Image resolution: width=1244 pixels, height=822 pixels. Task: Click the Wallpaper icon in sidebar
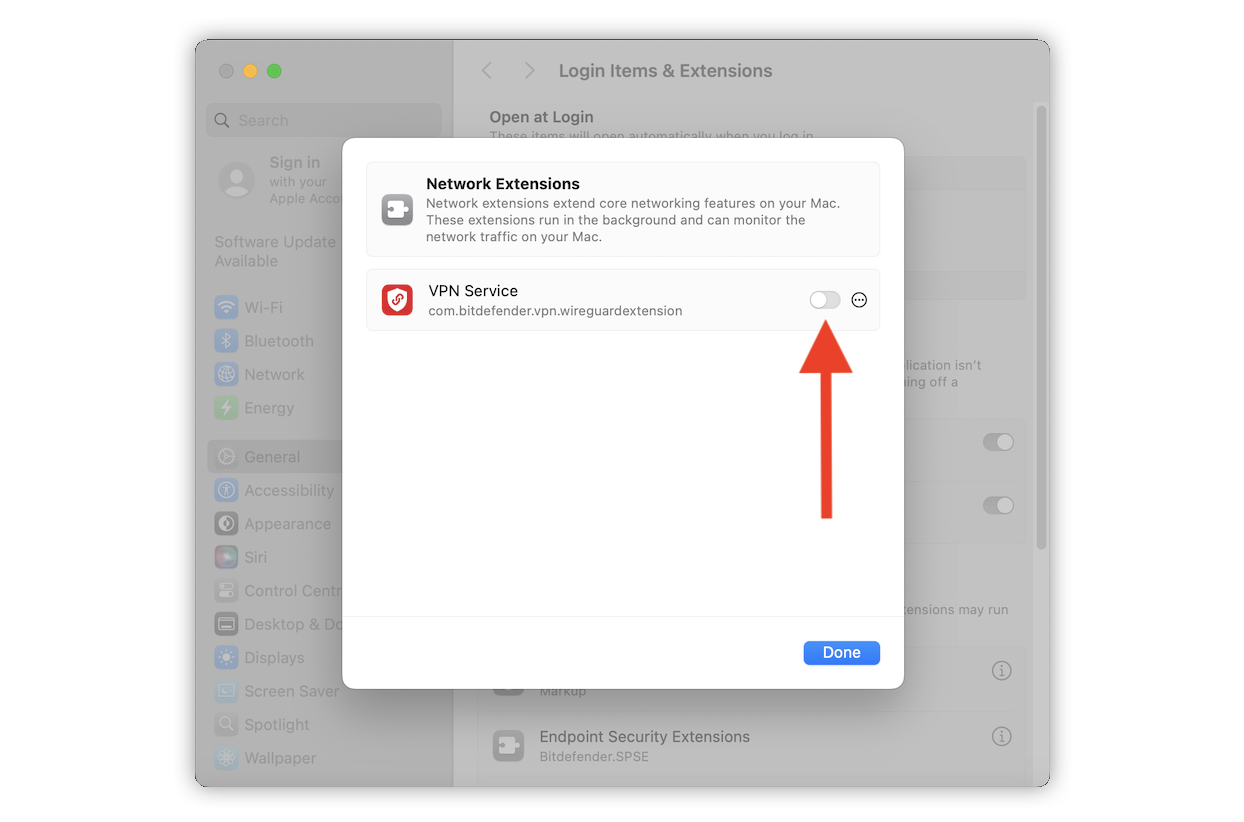point(226,758)
